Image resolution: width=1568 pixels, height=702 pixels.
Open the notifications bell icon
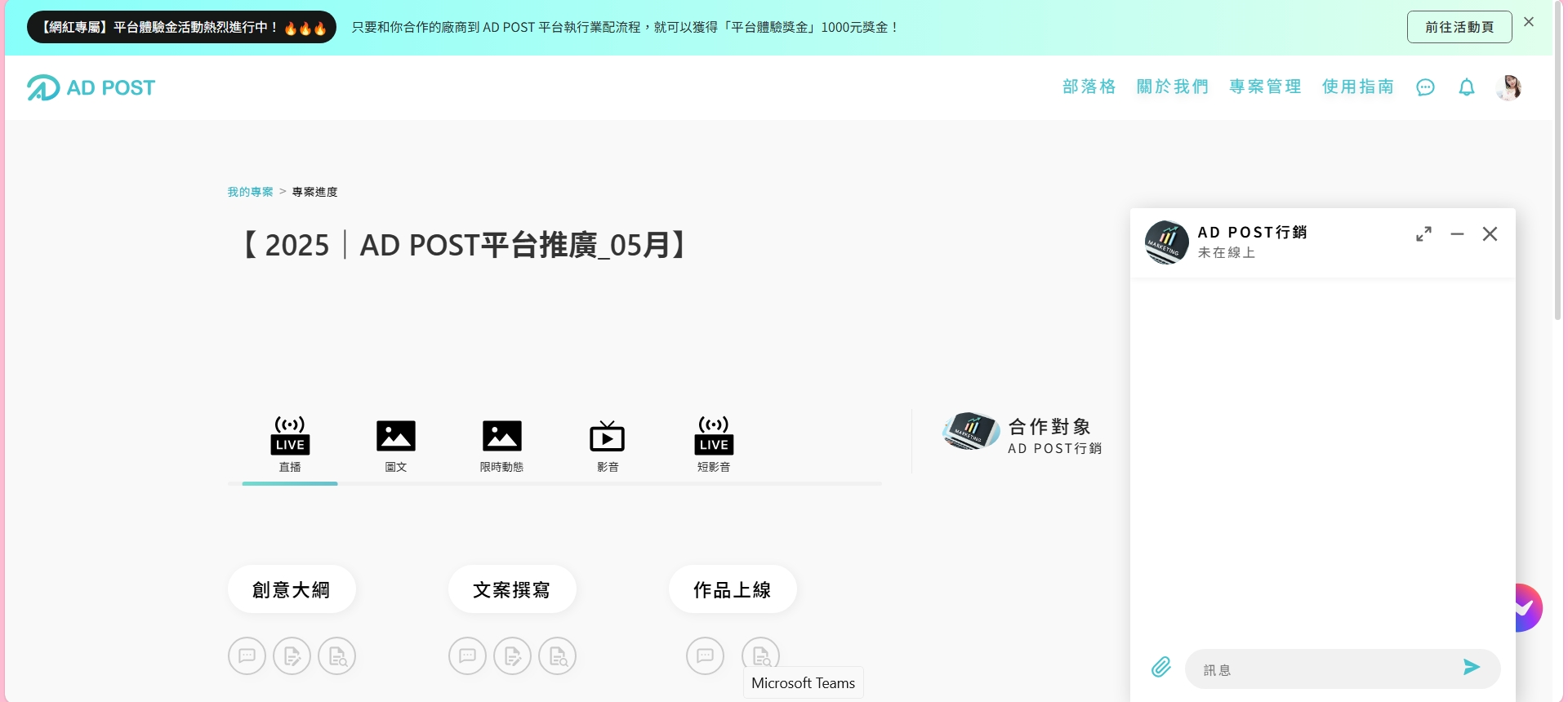pyautogui.click(x=1467, y=87)
